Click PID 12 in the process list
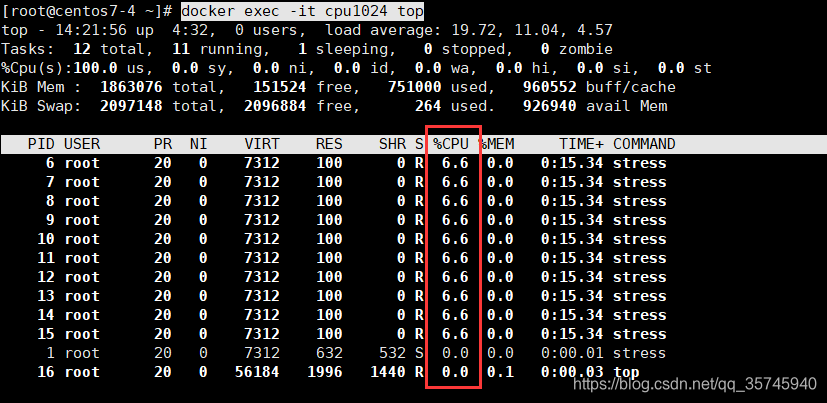The height and width of the screenshot is (403, 827). point(46,277)
